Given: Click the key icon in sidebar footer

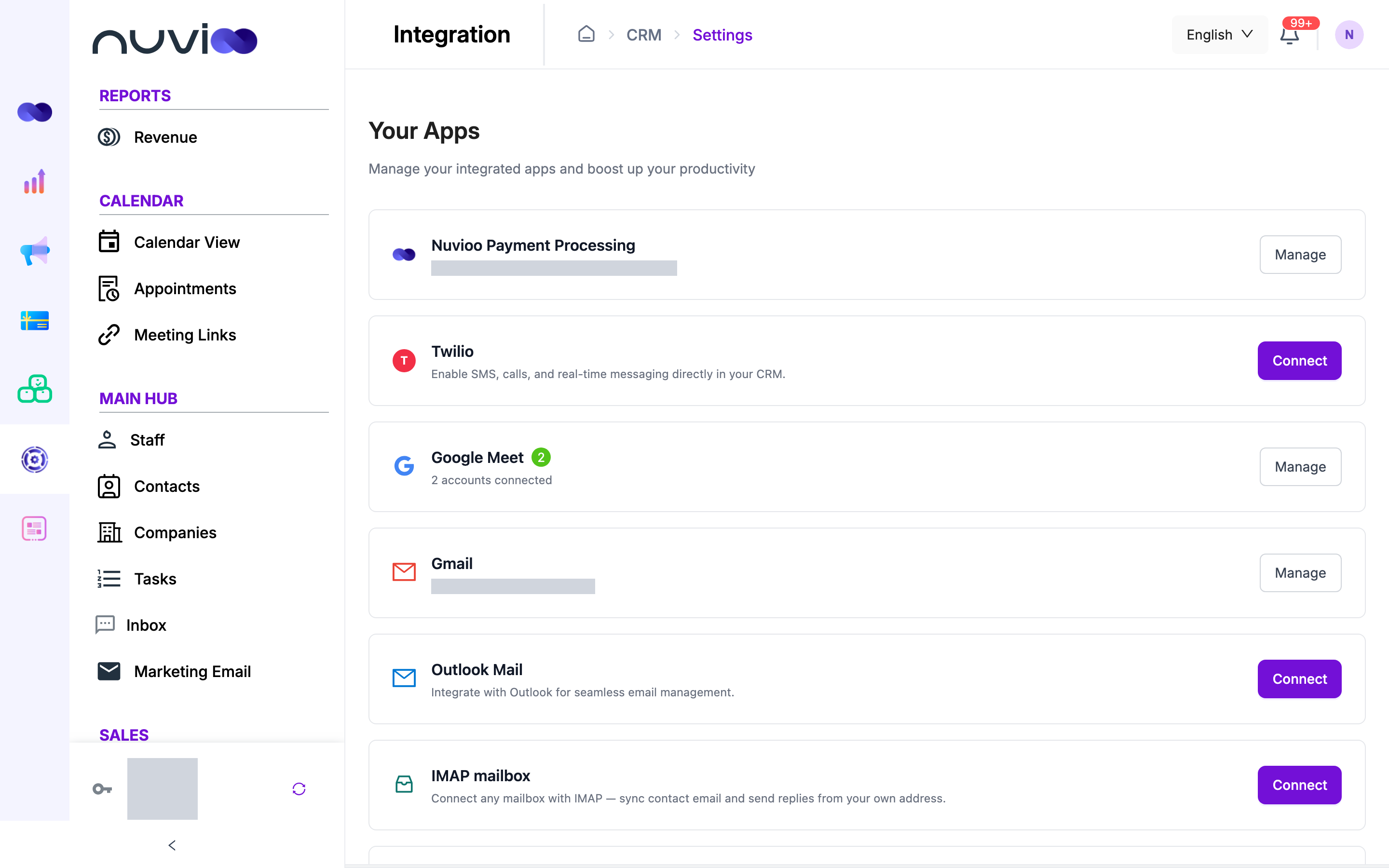Looking at the screenshot, I should click(102, 789).
